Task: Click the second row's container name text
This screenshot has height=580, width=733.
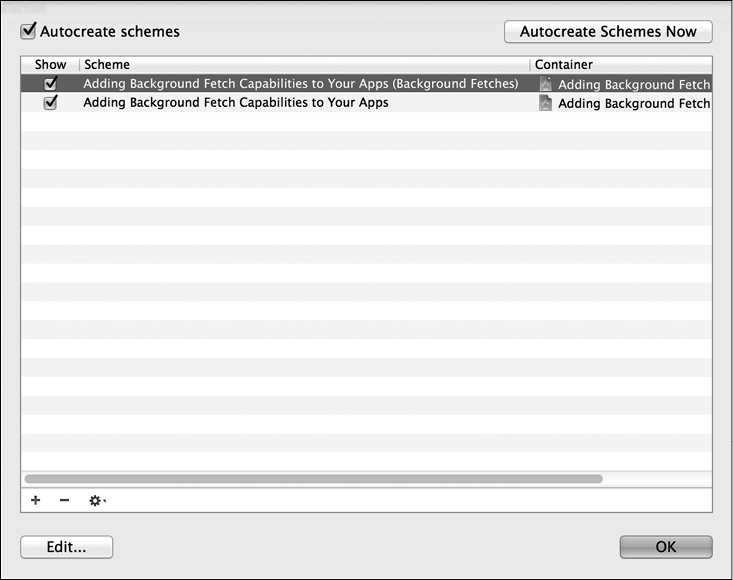Action: click(633, 104)
